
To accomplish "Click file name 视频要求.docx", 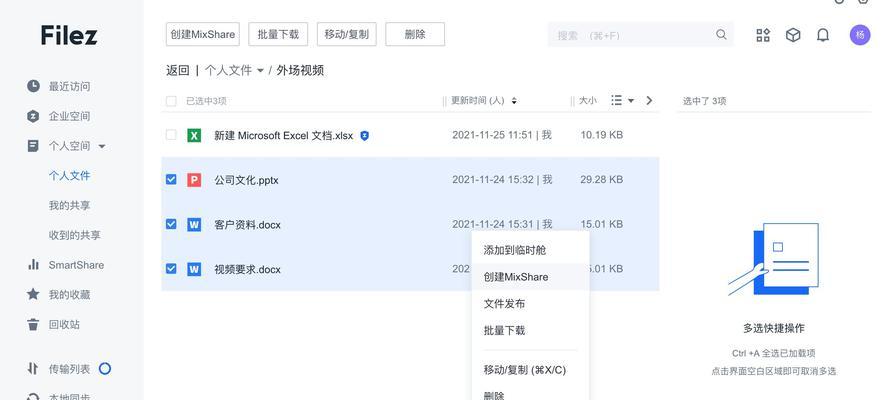I will point(247,270).
